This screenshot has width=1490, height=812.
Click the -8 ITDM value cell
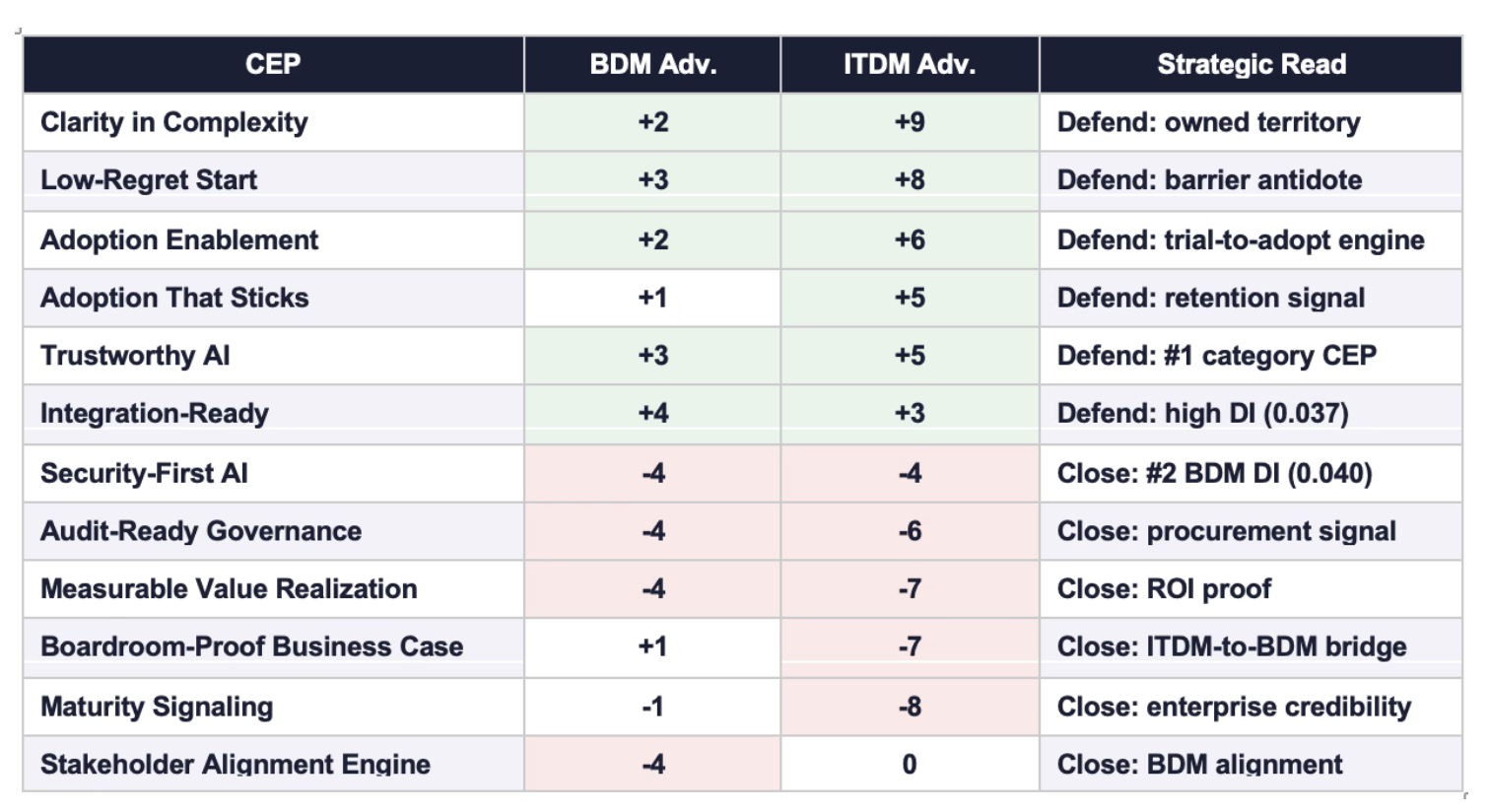[x=909, y=707]
